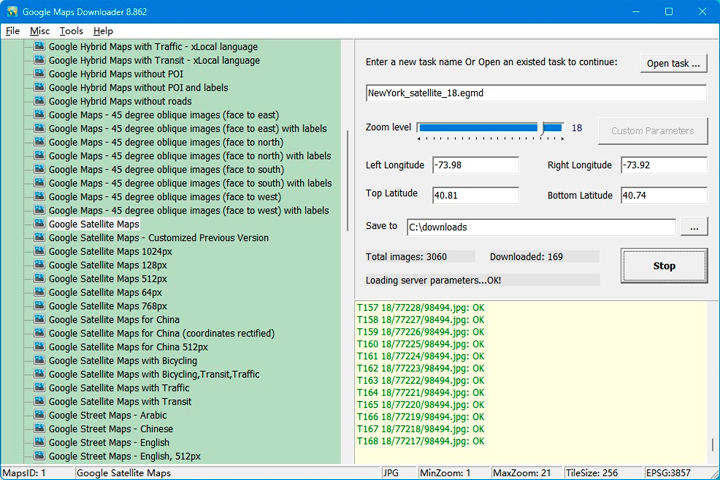The height and width of the screenshot is (480, 720).
Task: Click icon beside selected Google Satellite Maps entry
Action: (x=39, y=224)
